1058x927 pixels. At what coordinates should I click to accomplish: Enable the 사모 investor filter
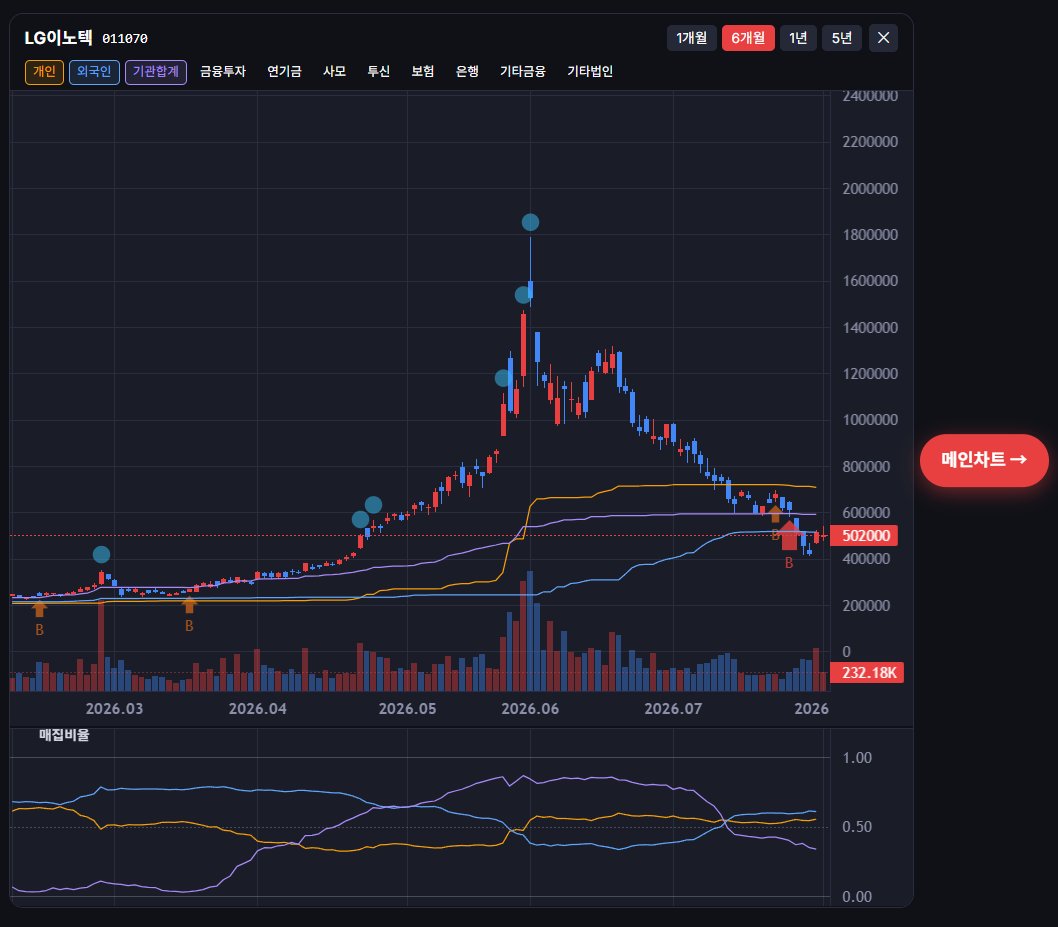click(x=334, y=72)
